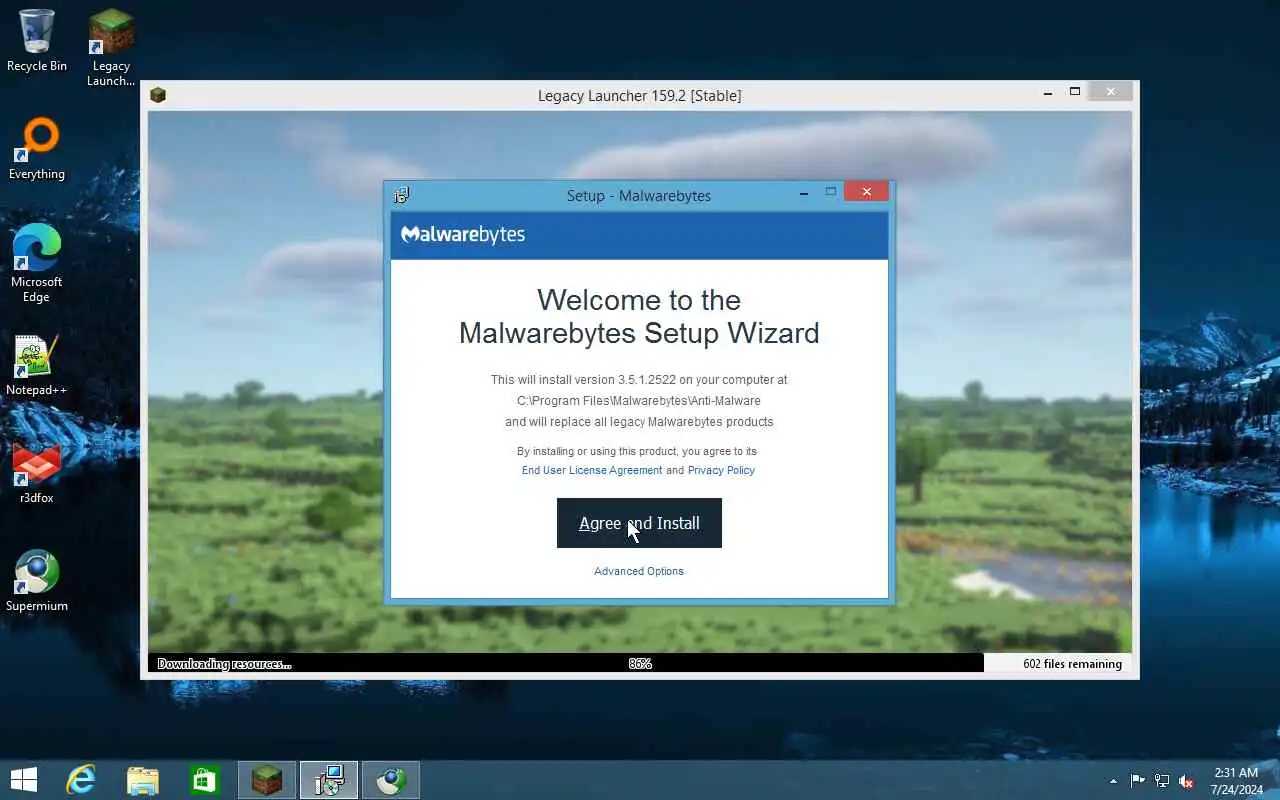Switch to Legacy Launcher taskbar button
Viewport: 1280px width, 800px height.
[x=267, y=780]
